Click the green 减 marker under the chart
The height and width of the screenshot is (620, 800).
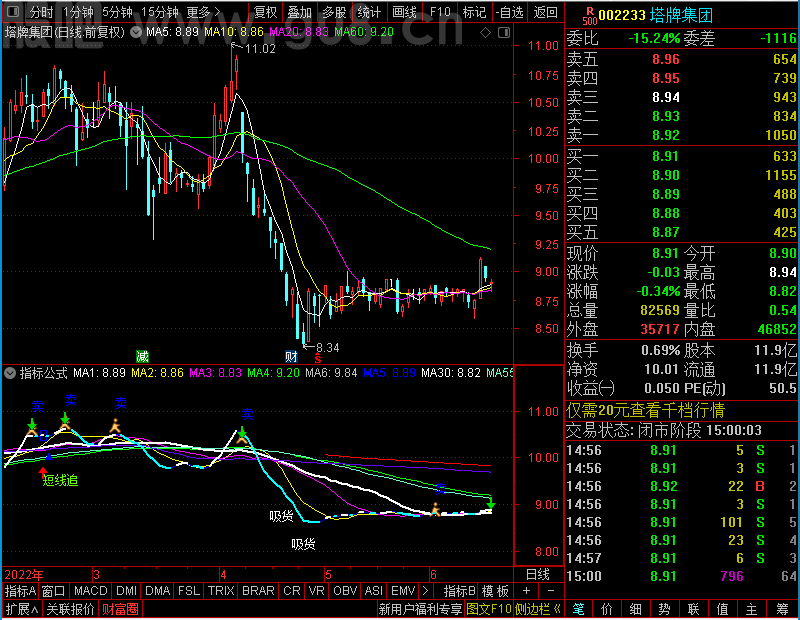(142, 356)
